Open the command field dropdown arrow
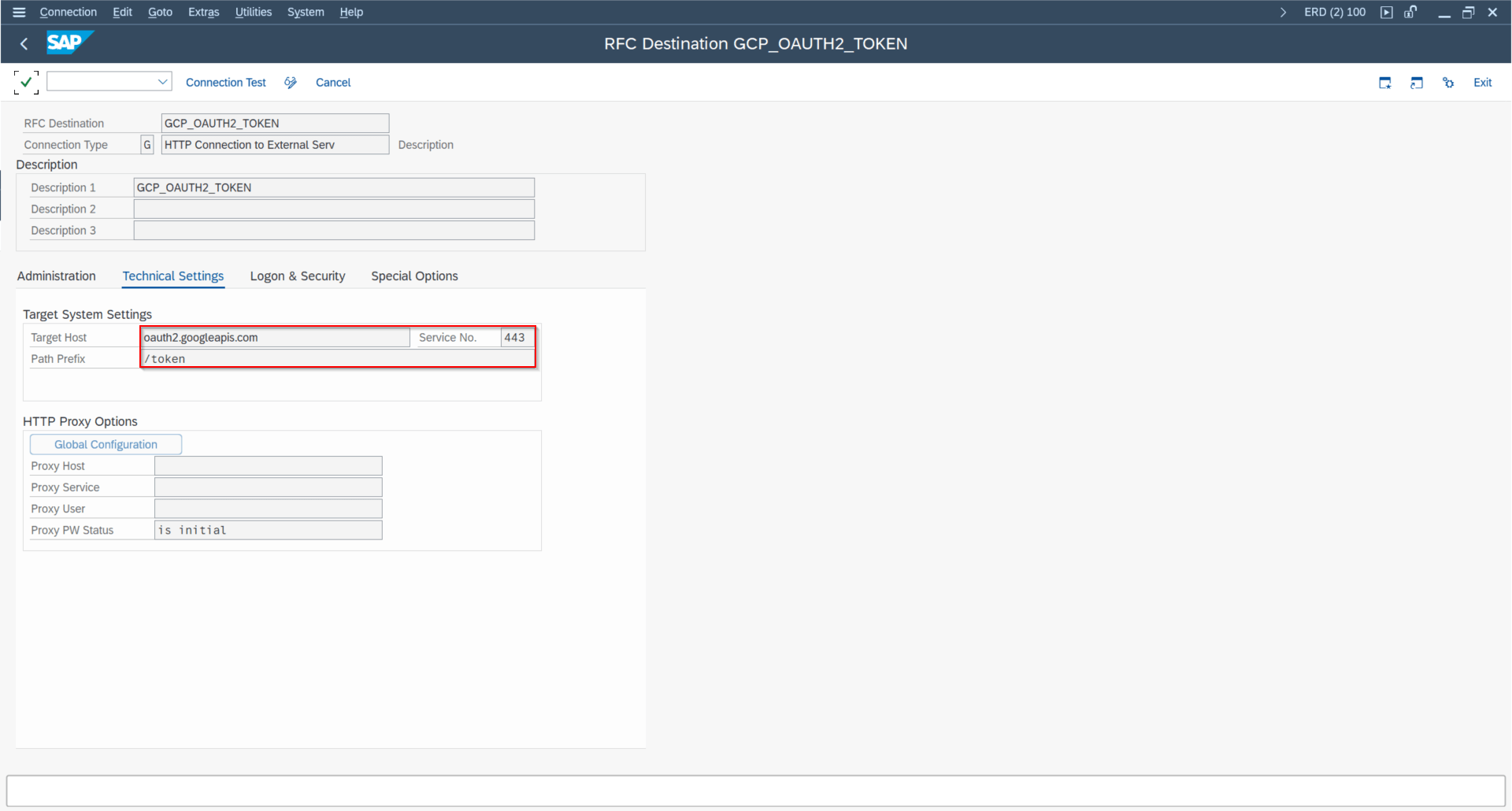The width and height of the screenshot is (1512, 811). (x=163, y=81)
